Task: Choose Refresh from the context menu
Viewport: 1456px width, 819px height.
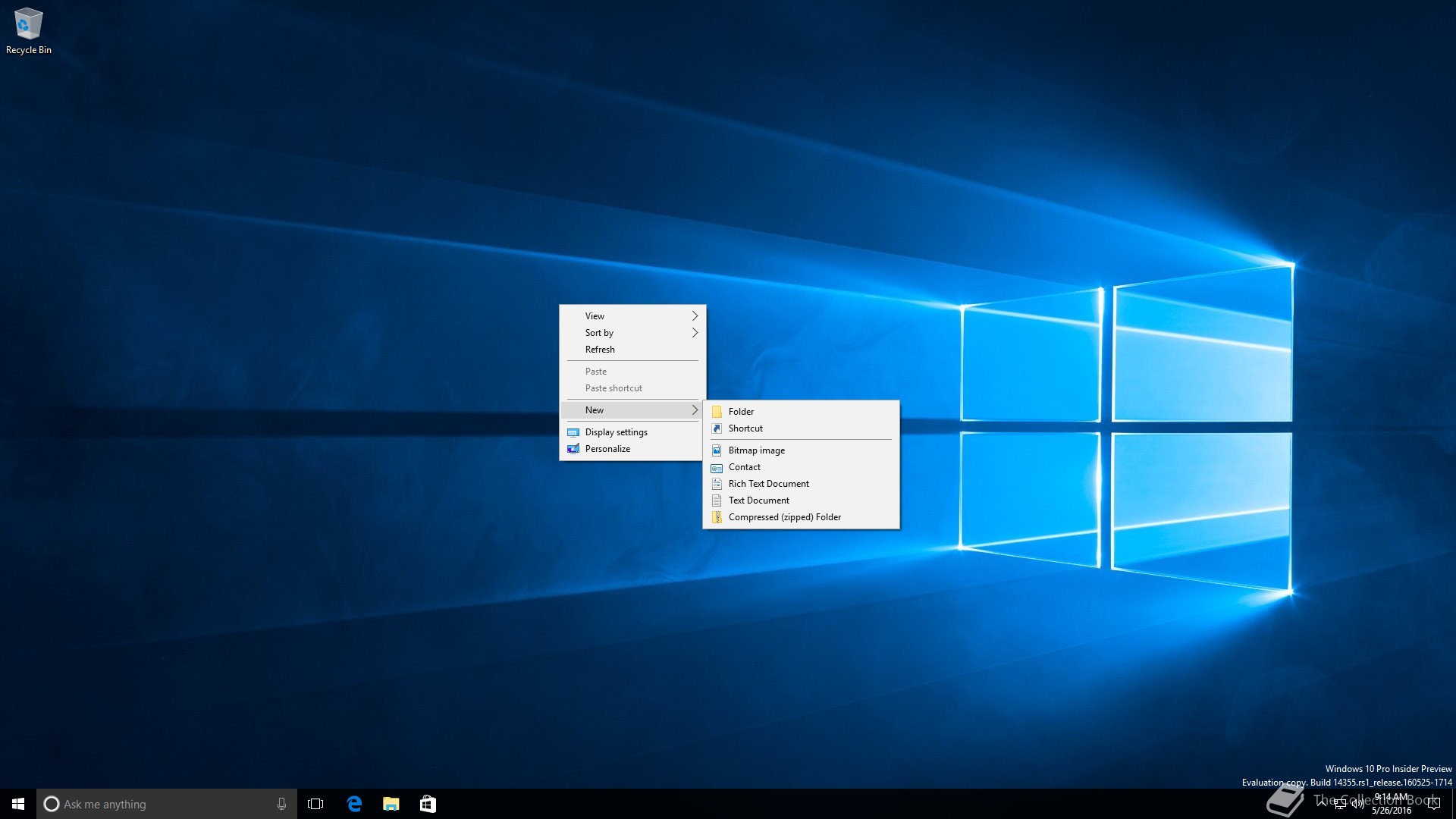Action: 600,350
